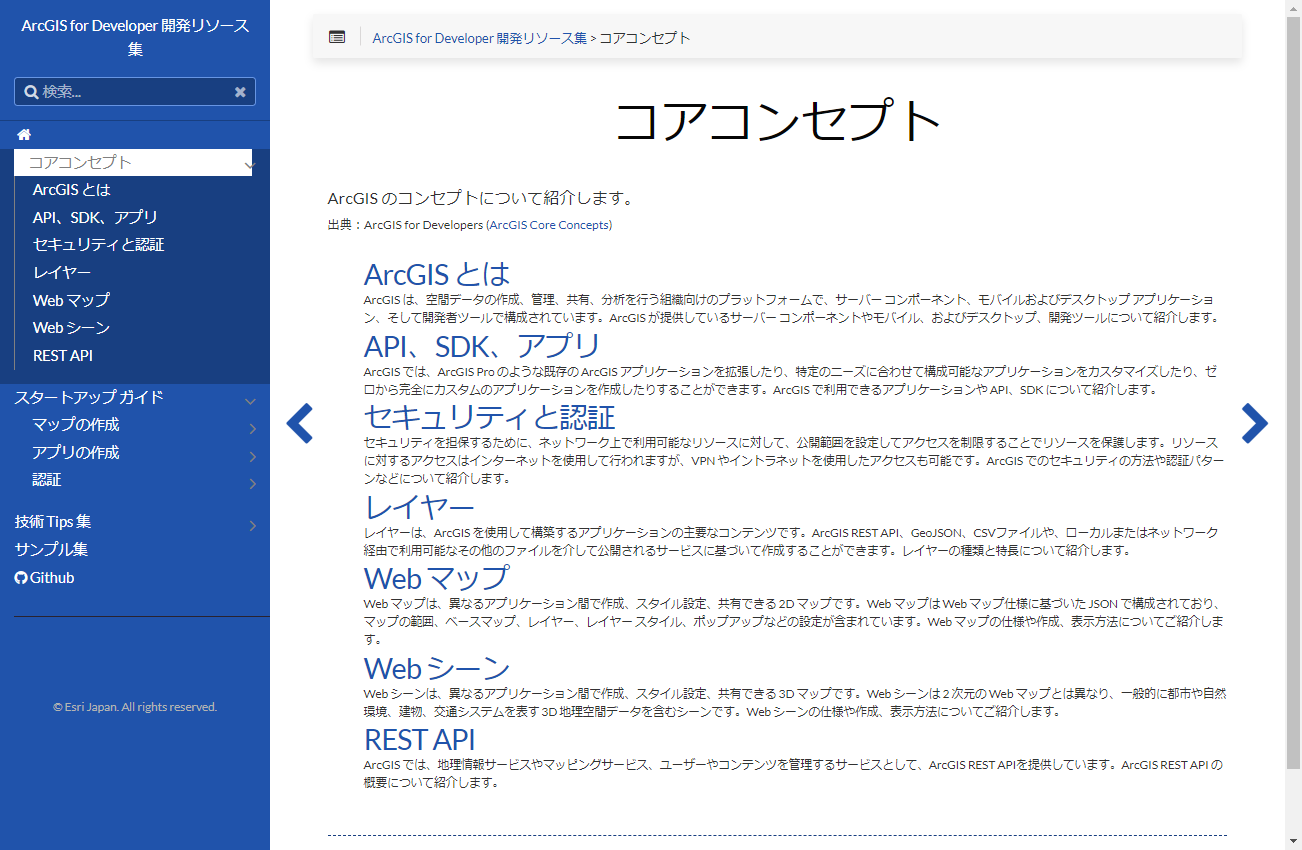Expand the 技術 Tips 集 chevron
This screenshot has width=1302, height=850.
tap(252, 526)
